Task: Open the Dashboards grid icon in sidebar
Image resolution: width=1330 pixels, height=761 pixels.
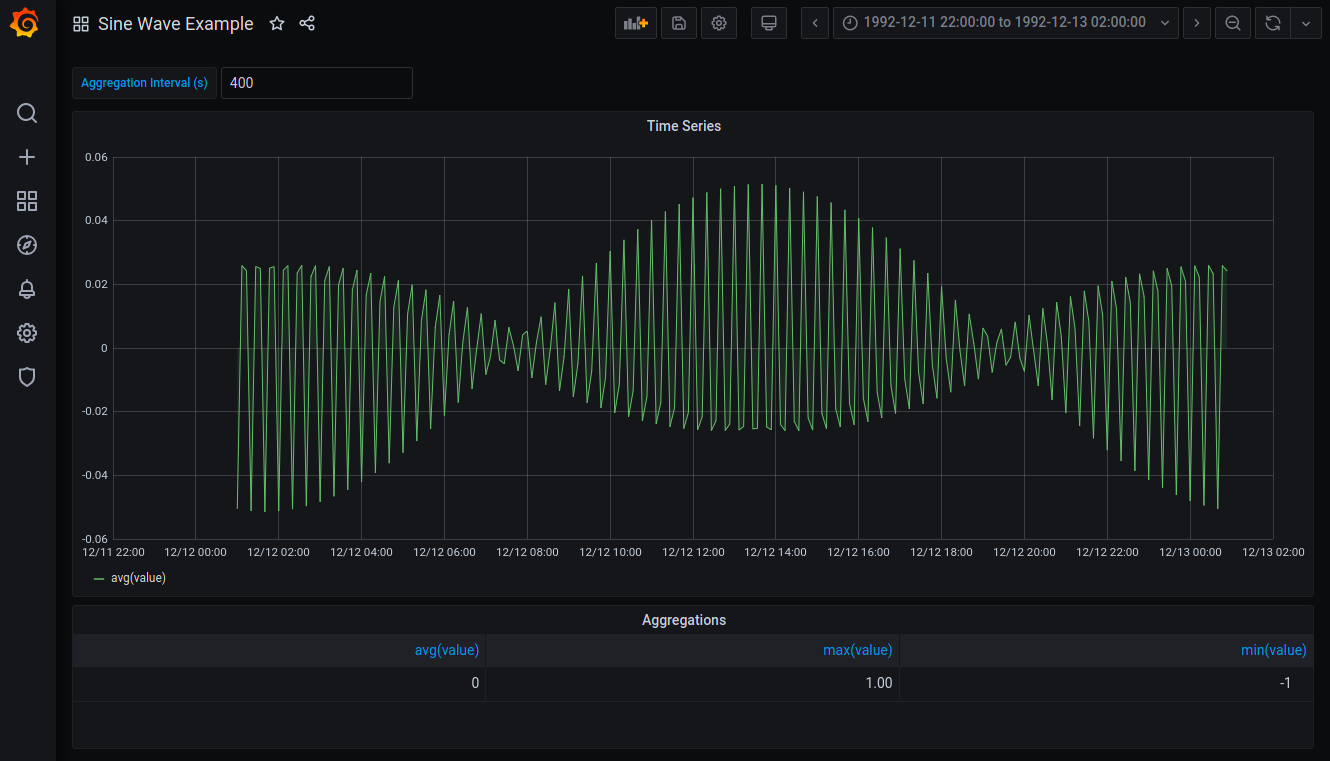Action: pyautogui.click(x=27, y=201)
